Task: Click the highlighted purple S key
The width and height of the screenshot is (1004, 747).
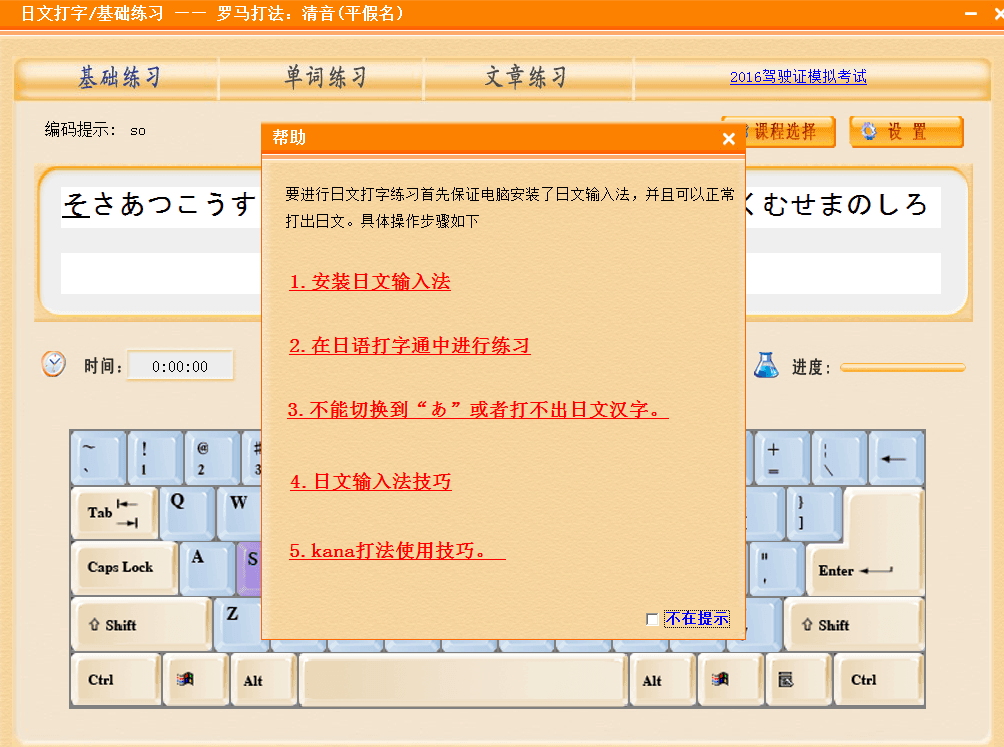Action: coord(249,568)
